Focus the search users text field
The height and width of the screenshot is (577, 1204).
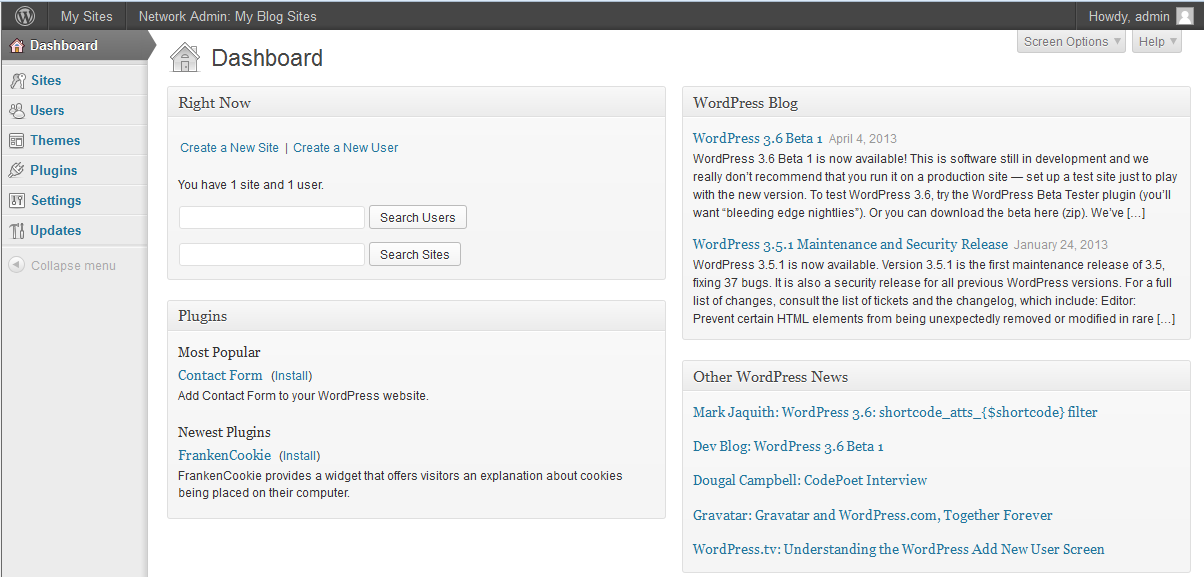[272, 217]
